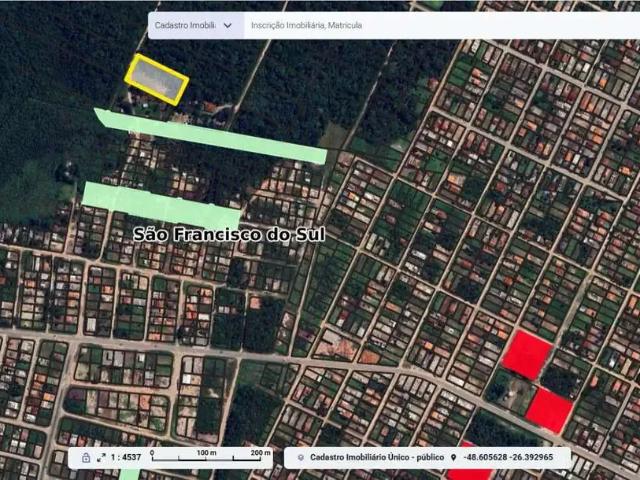Viewport: 640px width, 480px height.
Task: Select the yellow-outlined parcel on the map
Action: click(x=157, y=79)
